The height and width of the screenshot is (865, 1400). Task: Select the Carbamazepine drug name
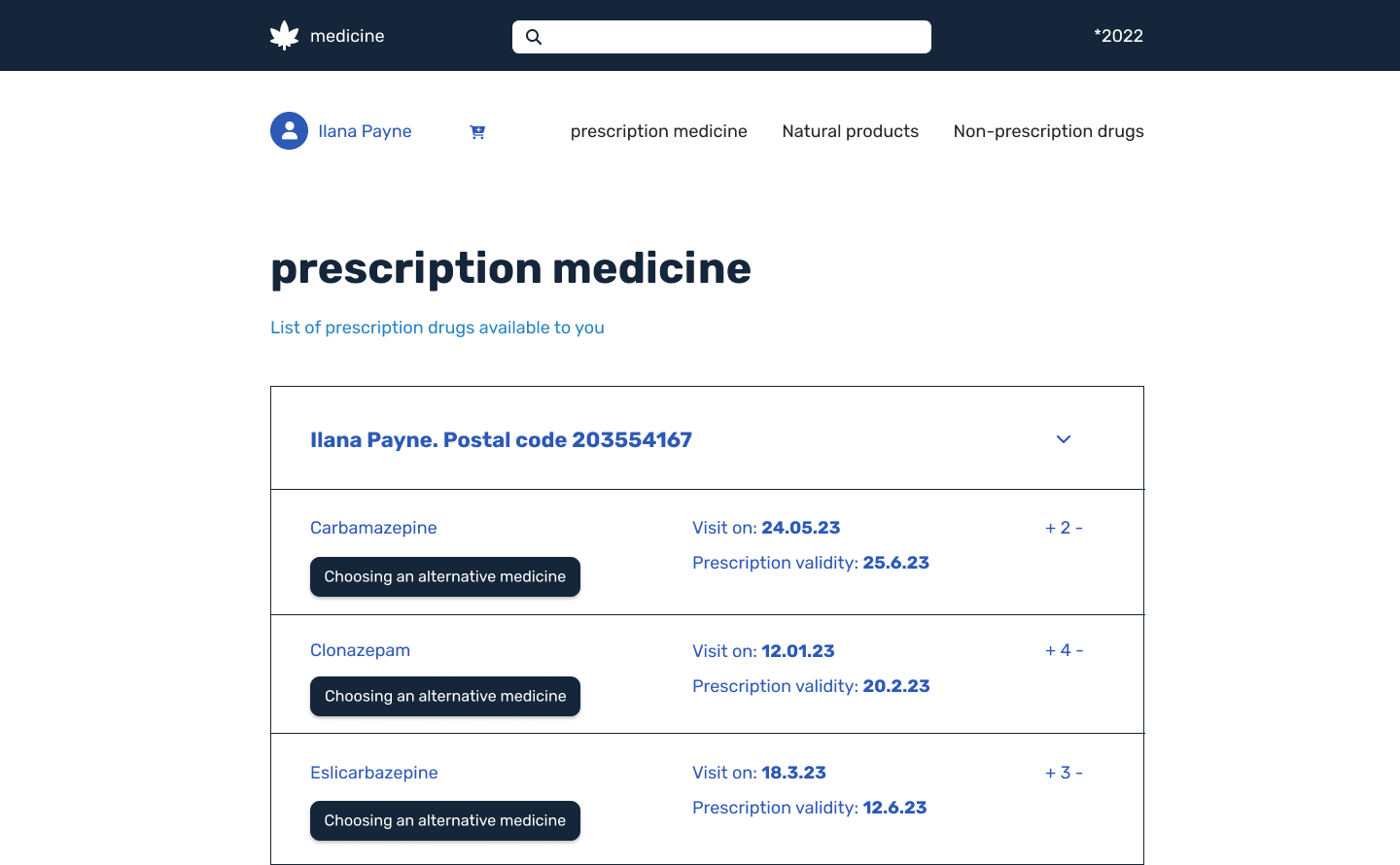[x=373, y=528]
